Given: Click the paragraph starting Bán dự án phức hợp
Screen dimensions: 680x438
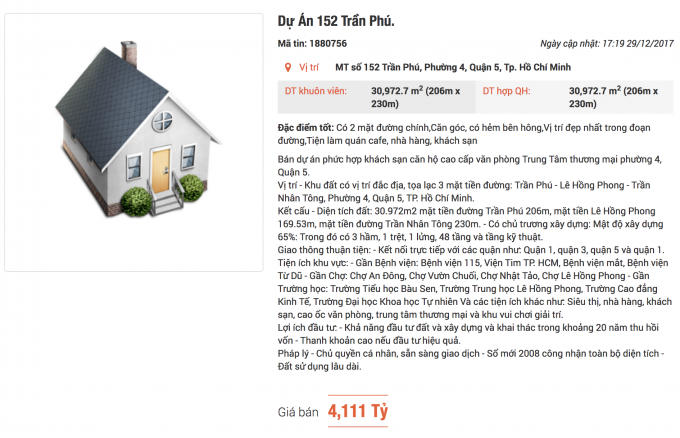Looking at the screenshot, I should point(470,166).
